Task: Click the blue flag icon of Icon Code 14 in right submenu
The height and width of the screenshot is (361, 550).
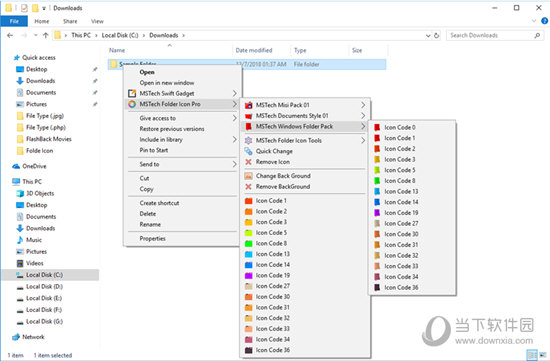Action: (x=377, y=202)
